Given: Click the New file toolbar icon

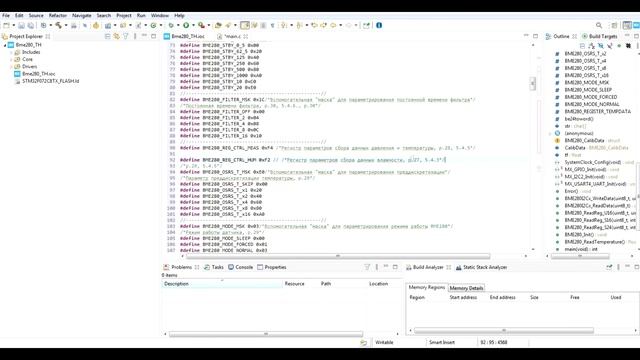Looking at the screenshot, I should (x=6, y=25).
